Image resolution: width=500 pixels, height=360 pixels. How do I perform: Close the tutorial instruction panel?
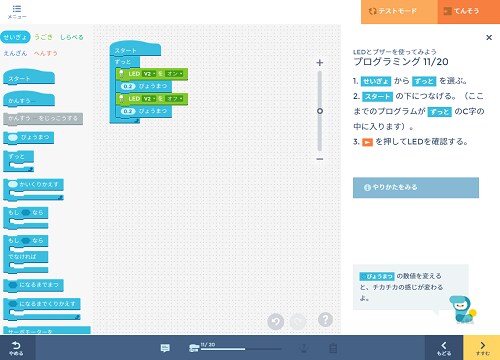pos(489,37)
